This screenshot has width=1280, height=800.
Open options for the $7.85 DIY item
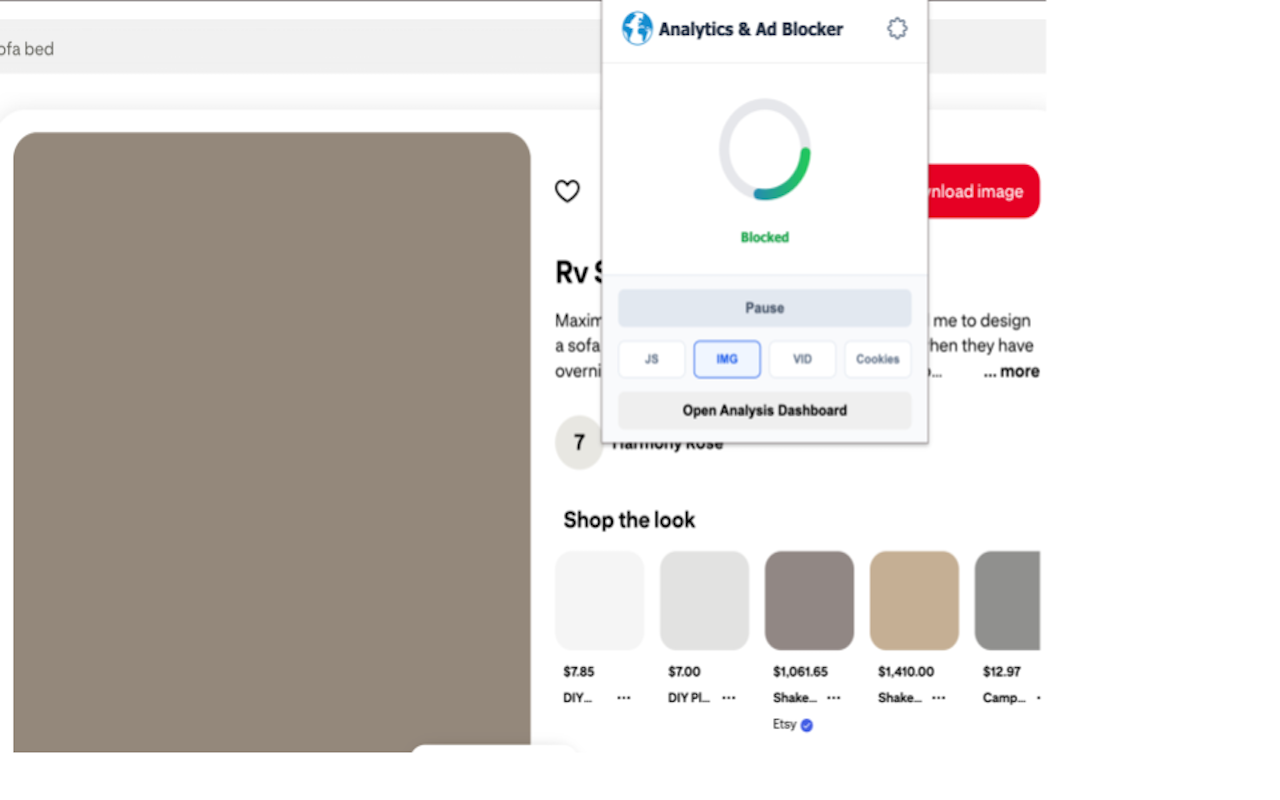click(624, 698)
